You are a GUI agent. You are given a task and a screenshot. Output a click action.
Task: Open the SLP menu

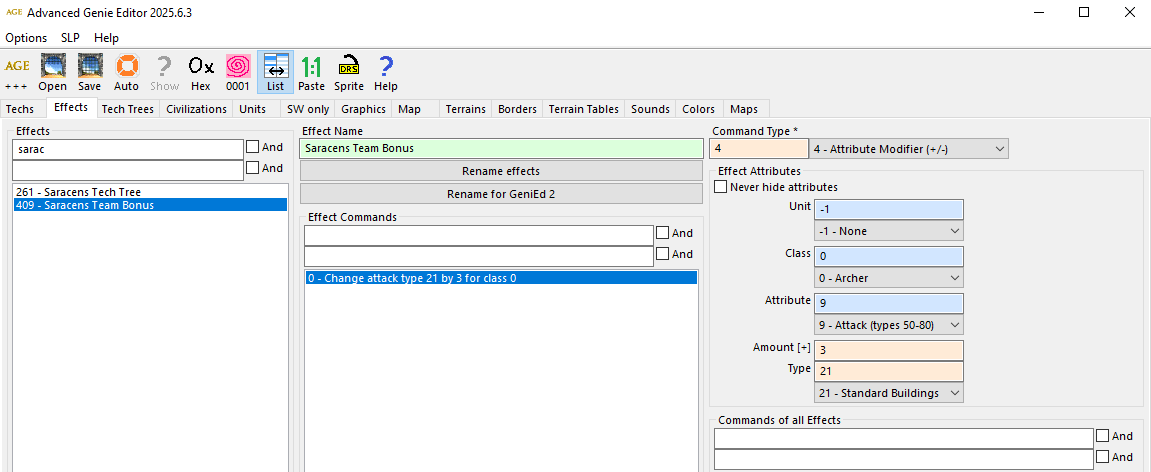tap(70, 38)
